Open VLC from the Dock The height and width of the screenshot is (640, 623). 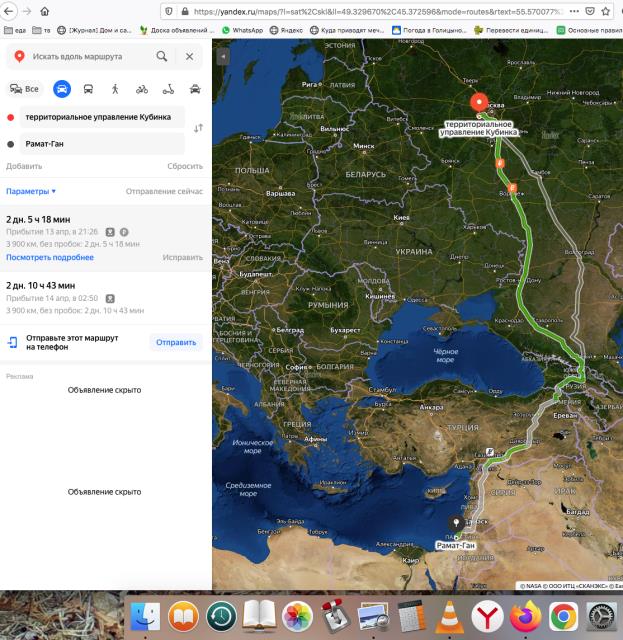click(450, 616)
